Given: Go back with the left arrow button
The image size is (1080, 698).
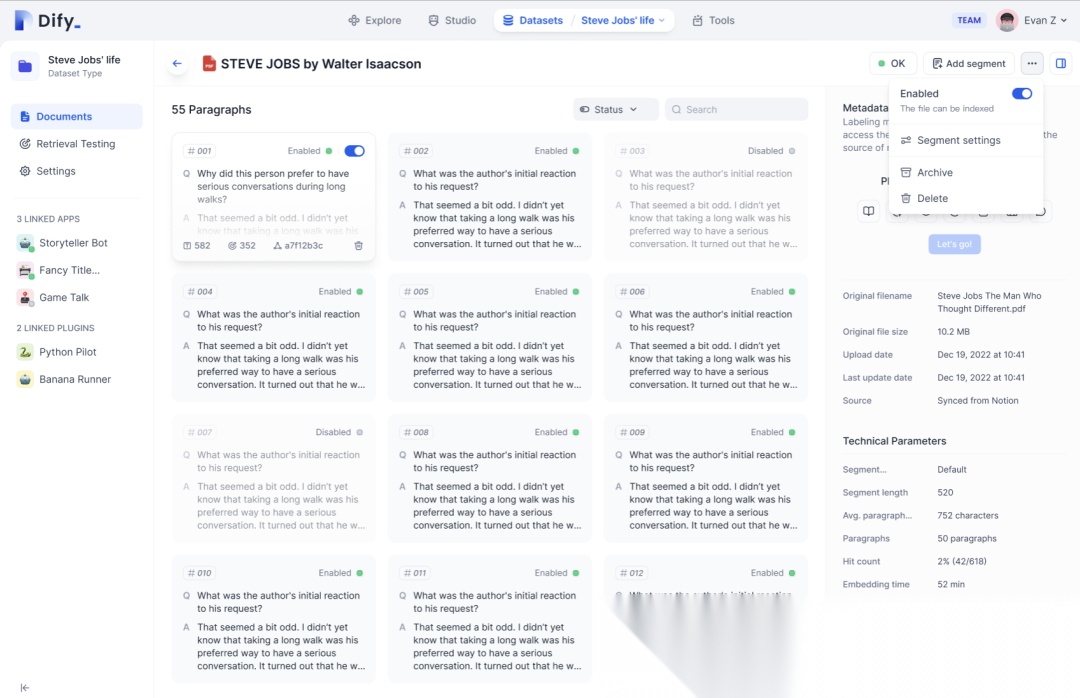Looking at the screenshot, I should (x=177, y=63).
